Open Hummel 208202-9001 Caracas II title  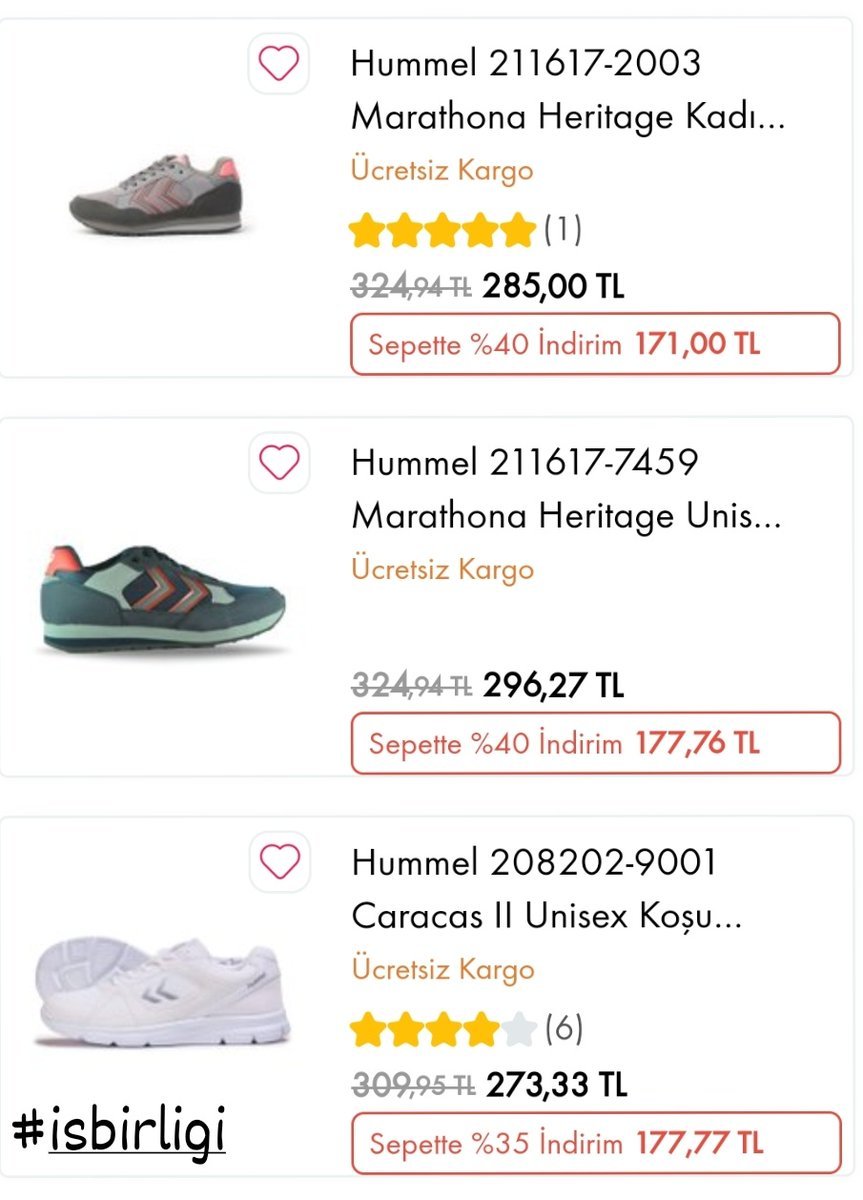tap(546, 889)
